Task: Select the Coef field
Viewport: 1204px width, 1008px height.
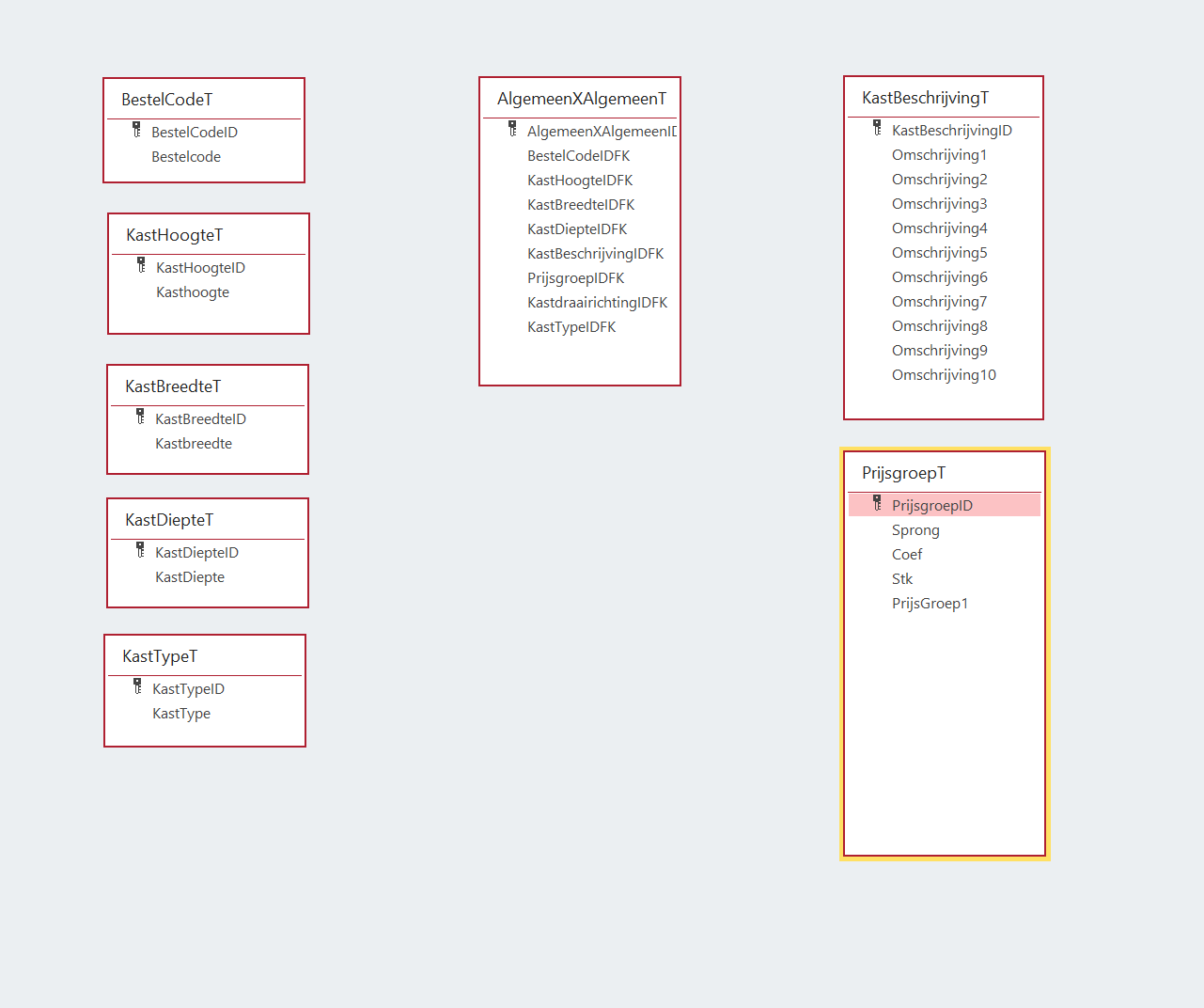Action: [907, 555]
